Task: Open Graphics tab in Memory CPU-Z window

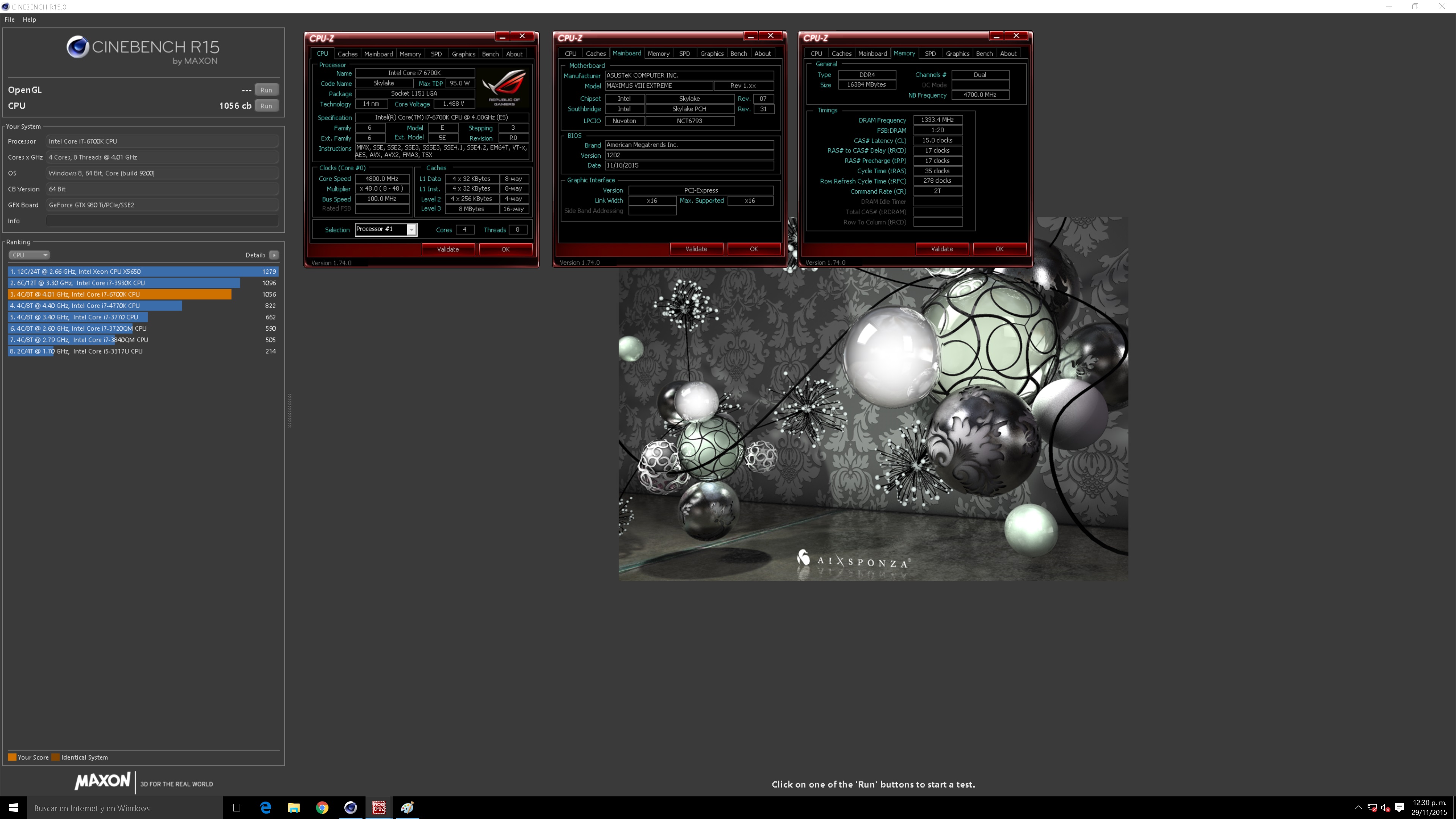Action: [x=957, y=54]
